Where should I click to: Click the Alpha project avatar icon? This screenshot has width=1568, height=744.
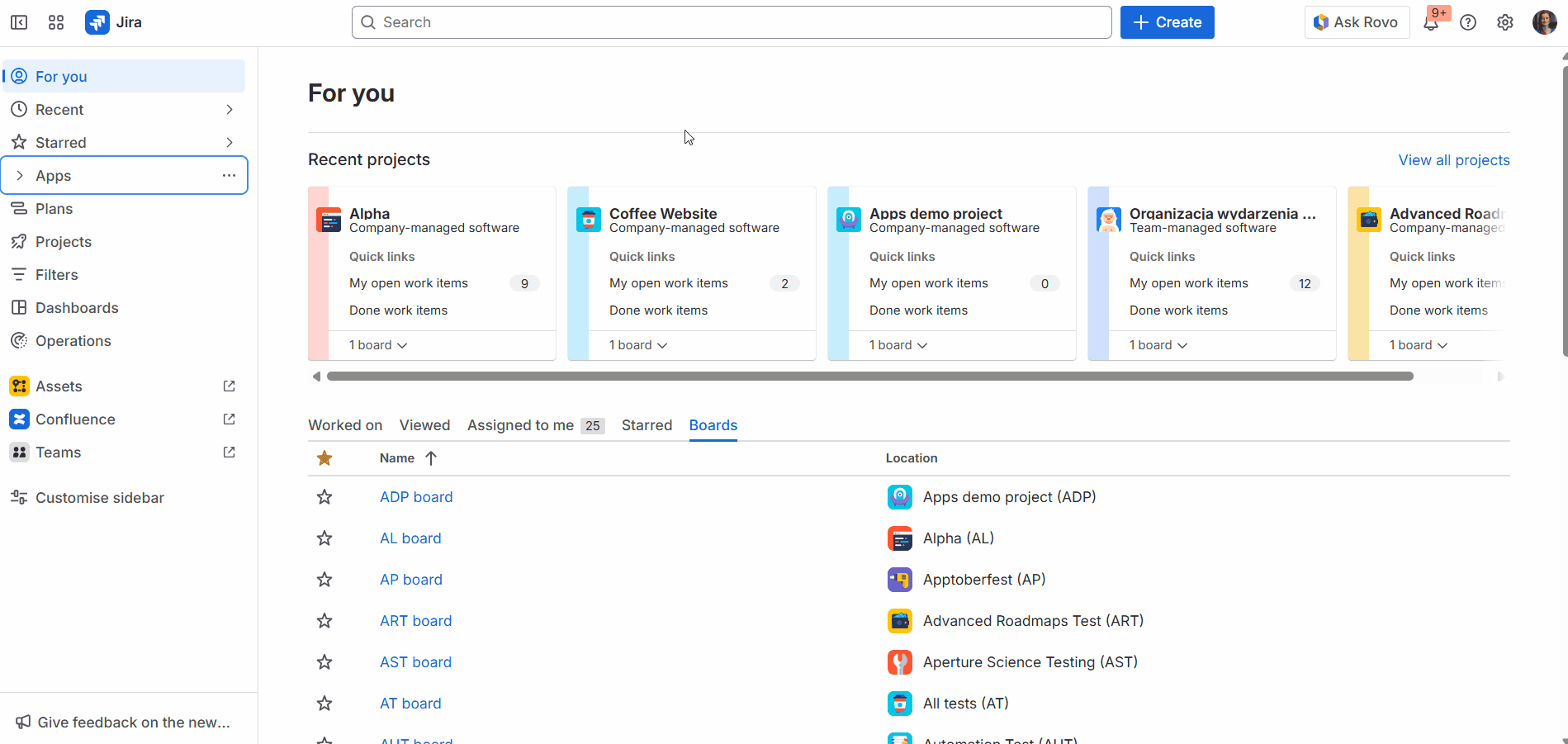coord(329,220)
